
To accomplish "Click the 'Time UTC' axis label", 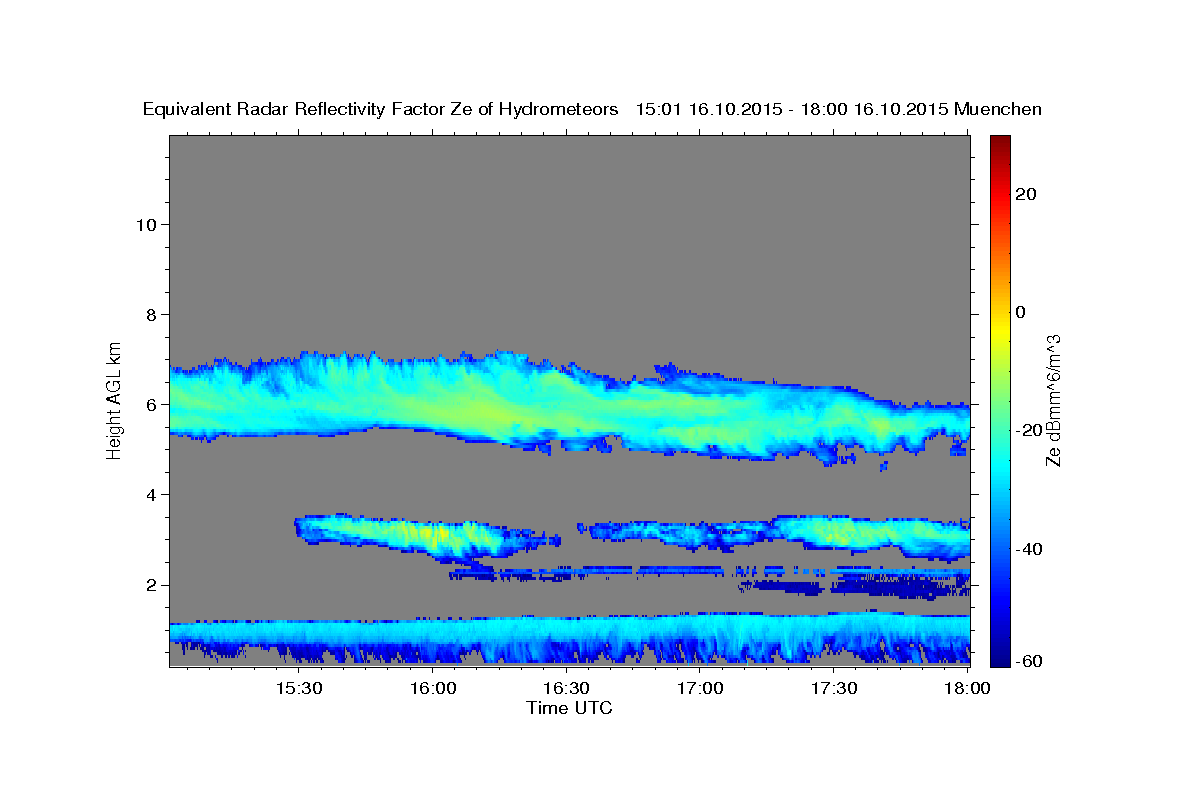I will pyautogui.click(x=569, y=708).
